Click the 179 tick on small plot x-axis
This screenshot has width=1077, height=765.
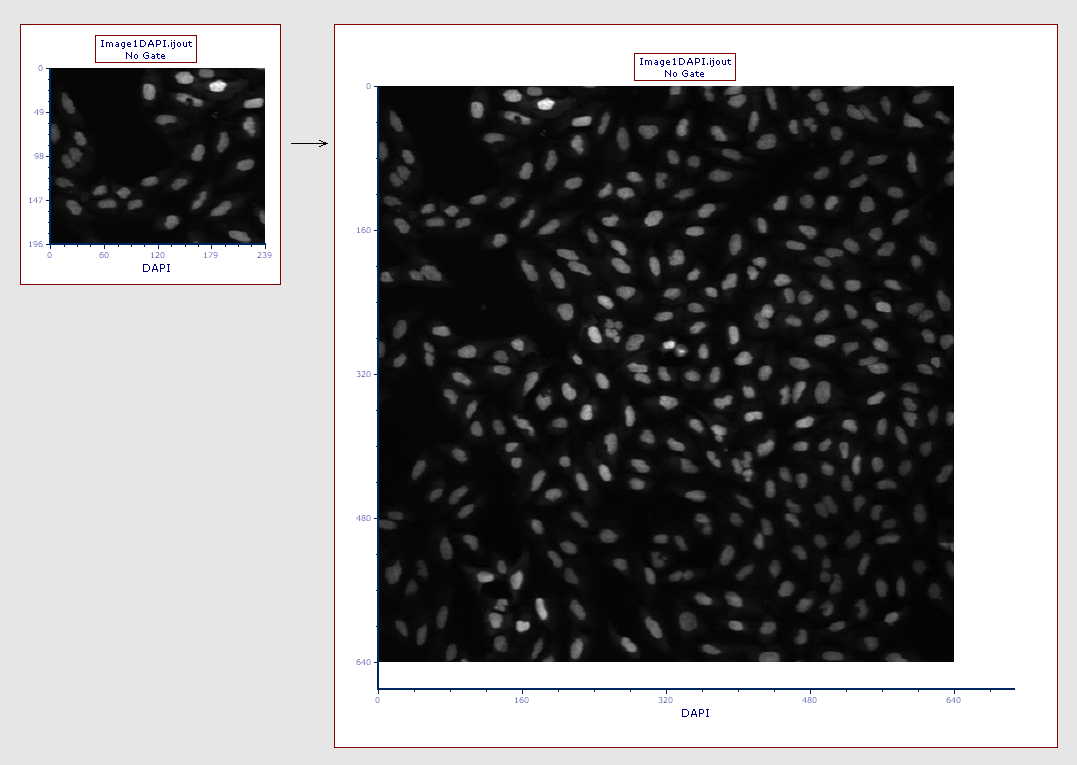210,255
